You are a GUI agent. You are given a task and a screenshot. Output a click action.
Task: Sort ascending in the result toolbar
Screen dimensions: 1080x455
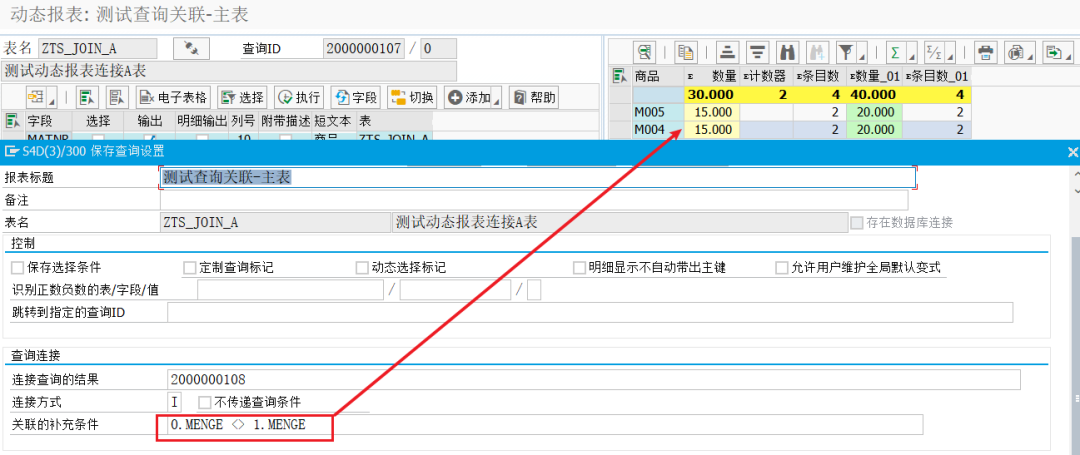(727, 52)
